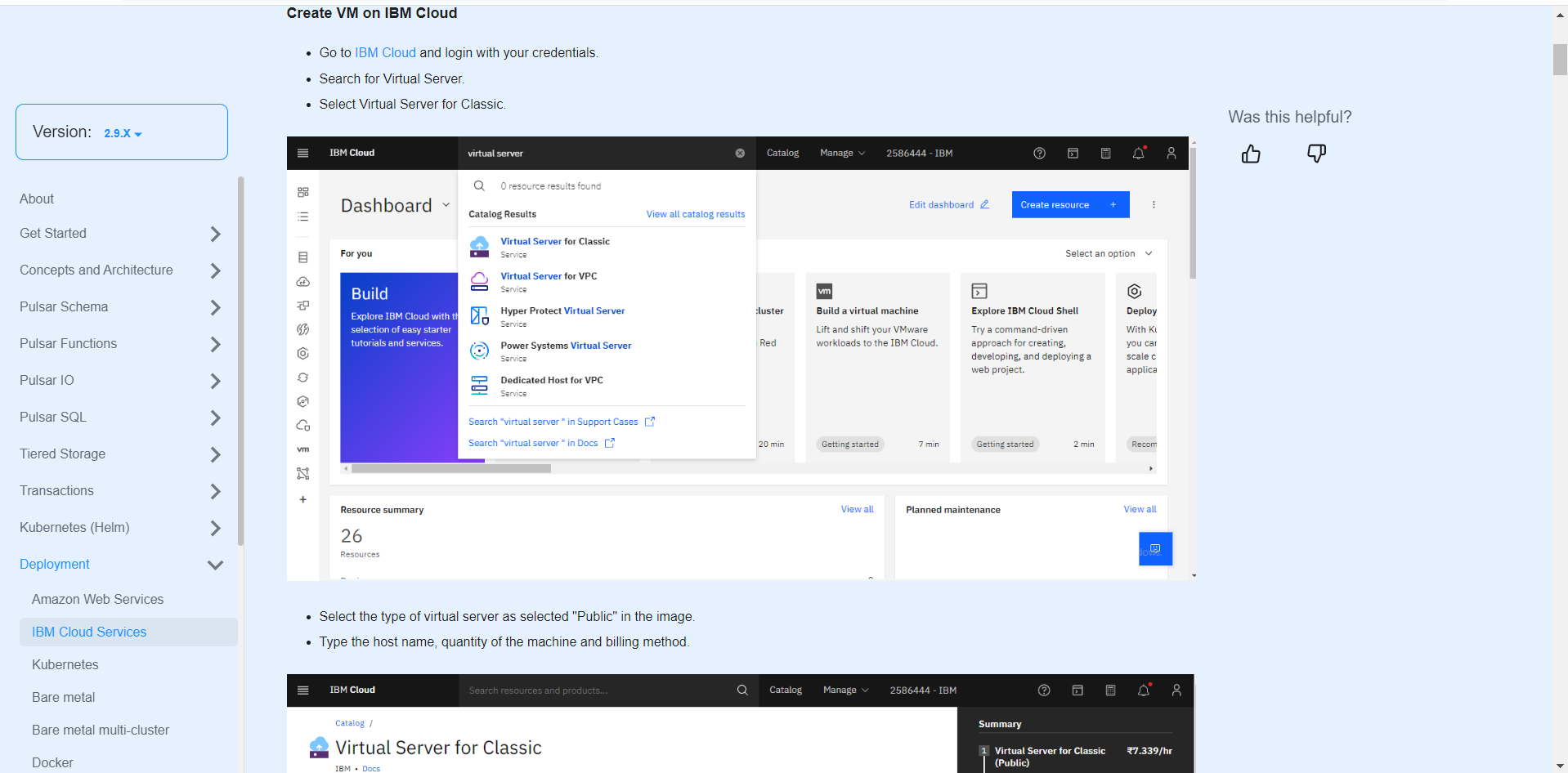Select the IBM Cloud Services sidebar item
Screen dimensions: 1568x773
[128, 632]
